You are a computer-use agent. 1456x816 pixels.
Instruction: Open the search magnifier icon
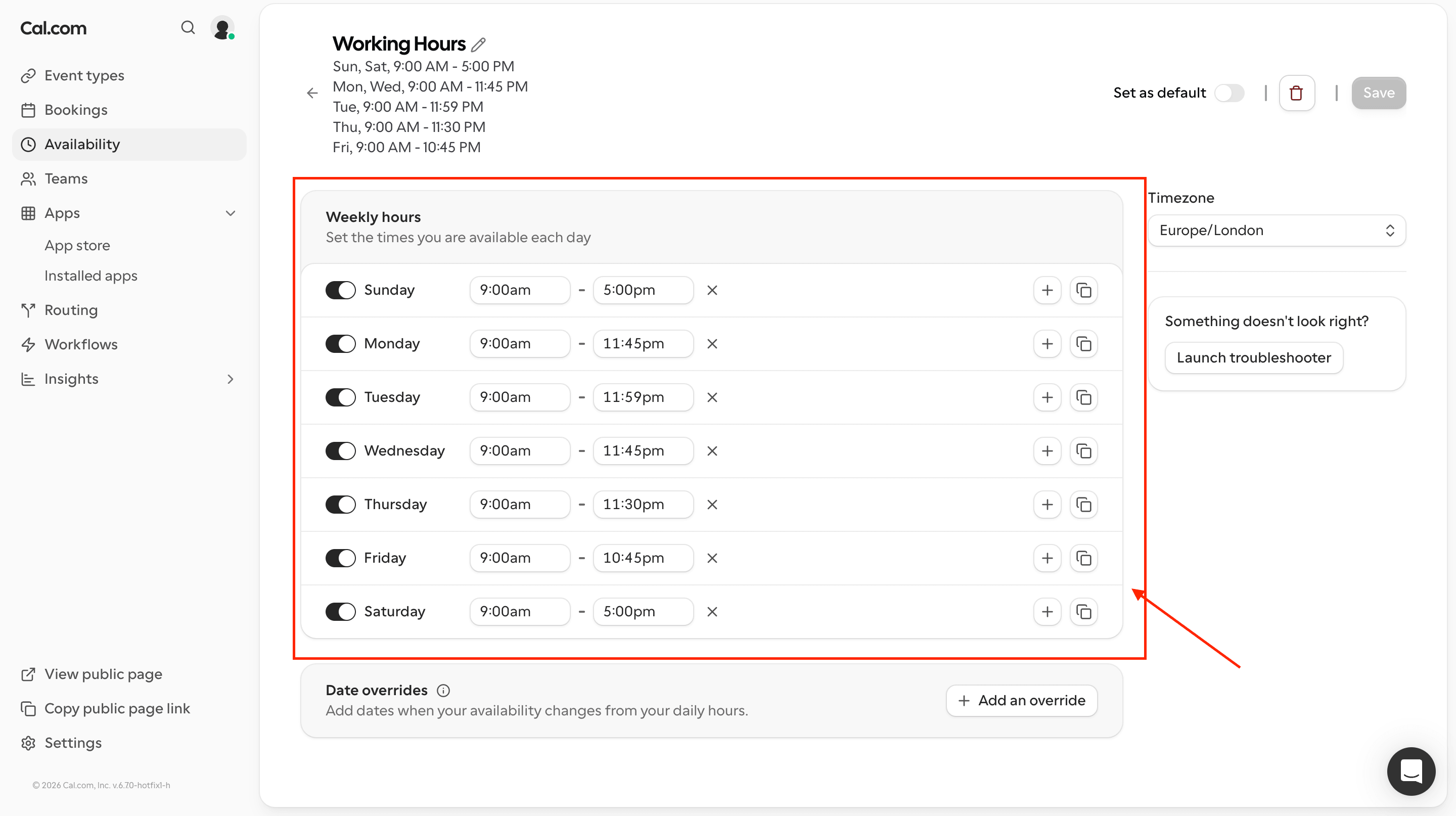click(188, 28)
